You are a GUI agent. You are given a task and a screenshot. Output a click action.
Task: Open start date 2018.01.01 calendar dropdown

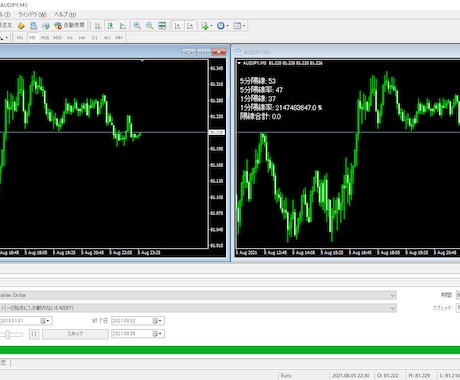coord(45,321)
